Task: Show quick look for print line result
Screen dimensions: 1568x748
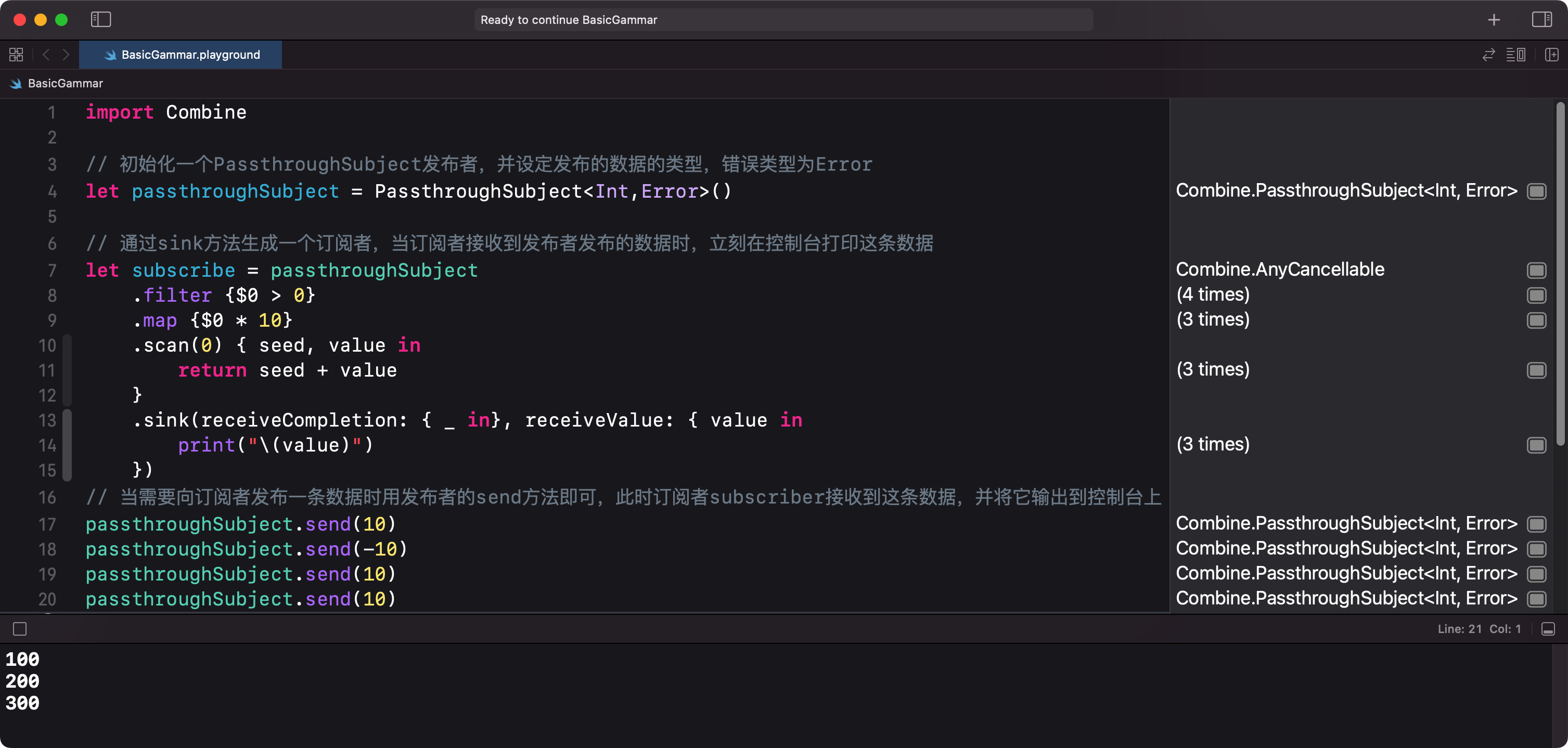Action: click(1536, 445)
